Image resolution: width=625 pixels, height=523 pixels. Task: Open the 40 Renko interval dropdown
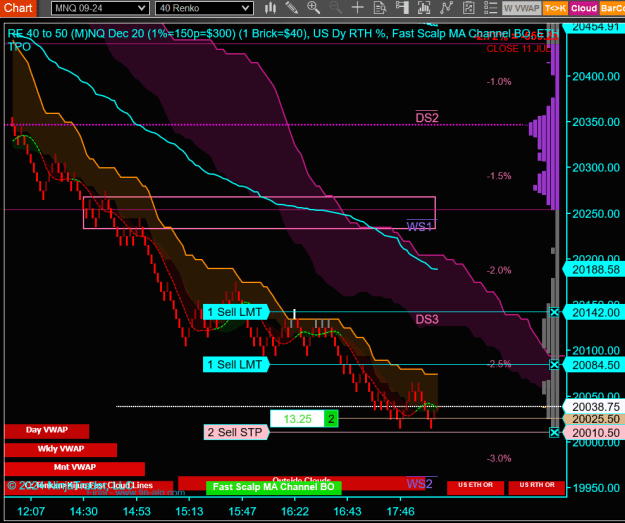[x=204, y=8]
